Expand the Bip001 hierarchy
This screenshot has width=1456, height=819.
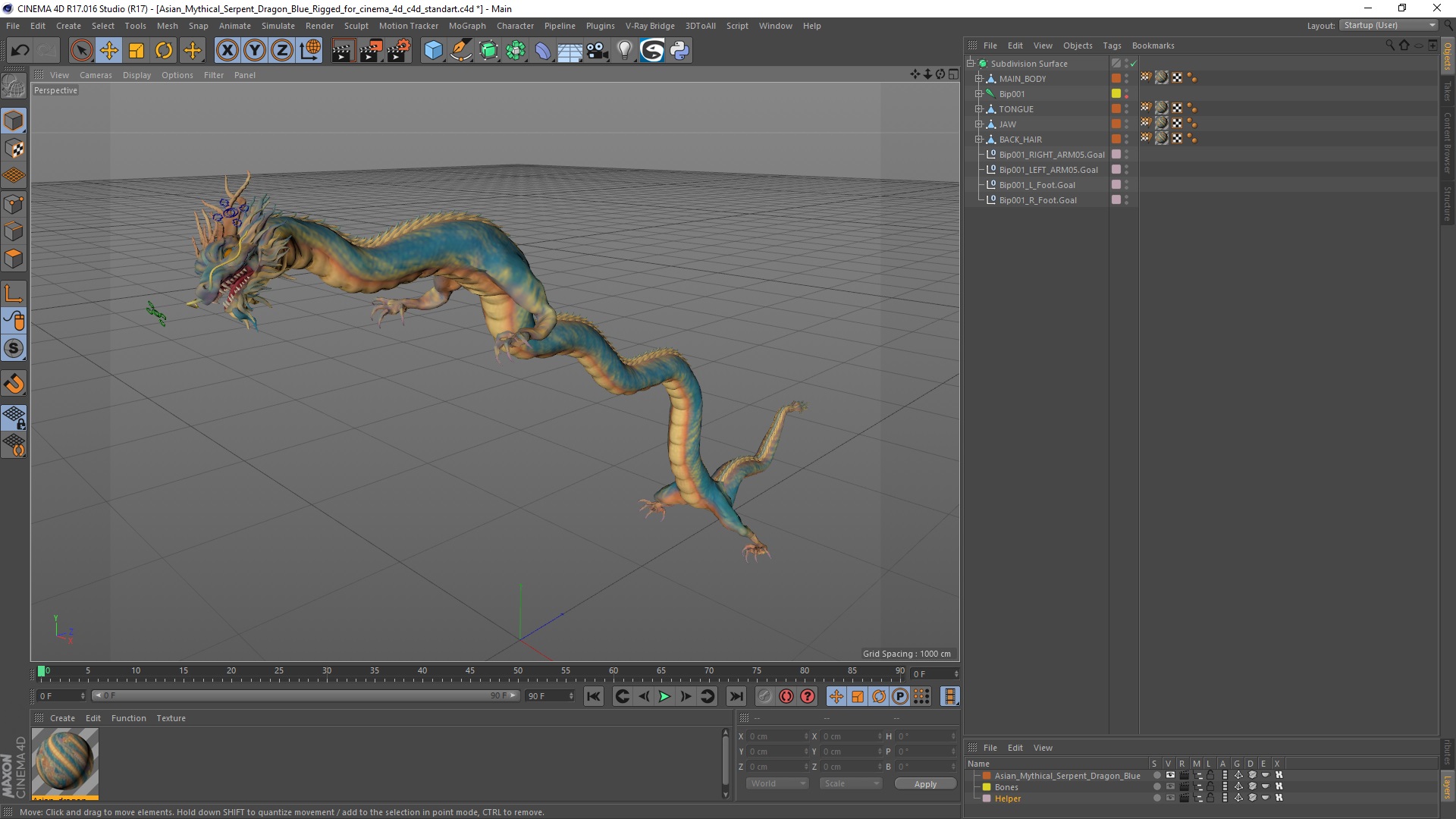click(x=979, y=94)
